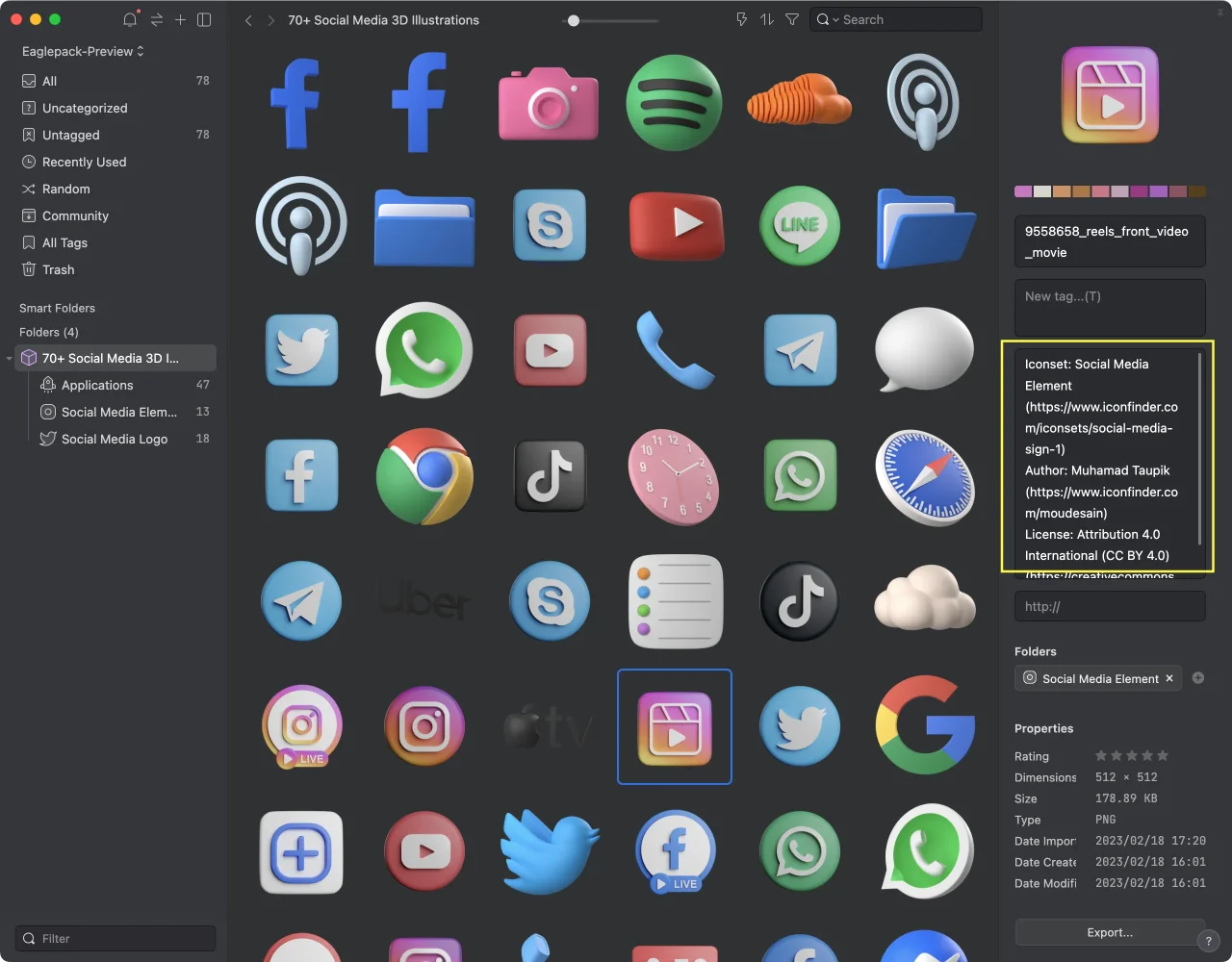1232x962 pixels.
Task: Open the search options magnifier dropdown
Action: pyautogui.click(x=828, y=19)
